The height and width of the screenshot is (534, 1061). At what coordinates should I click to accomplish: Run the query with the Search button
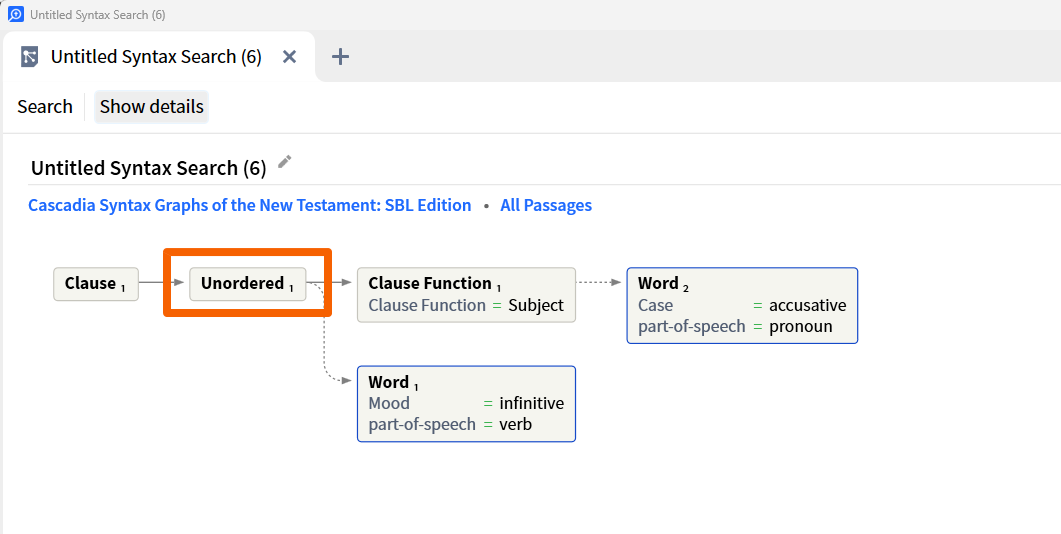click(x=45, y=107)
